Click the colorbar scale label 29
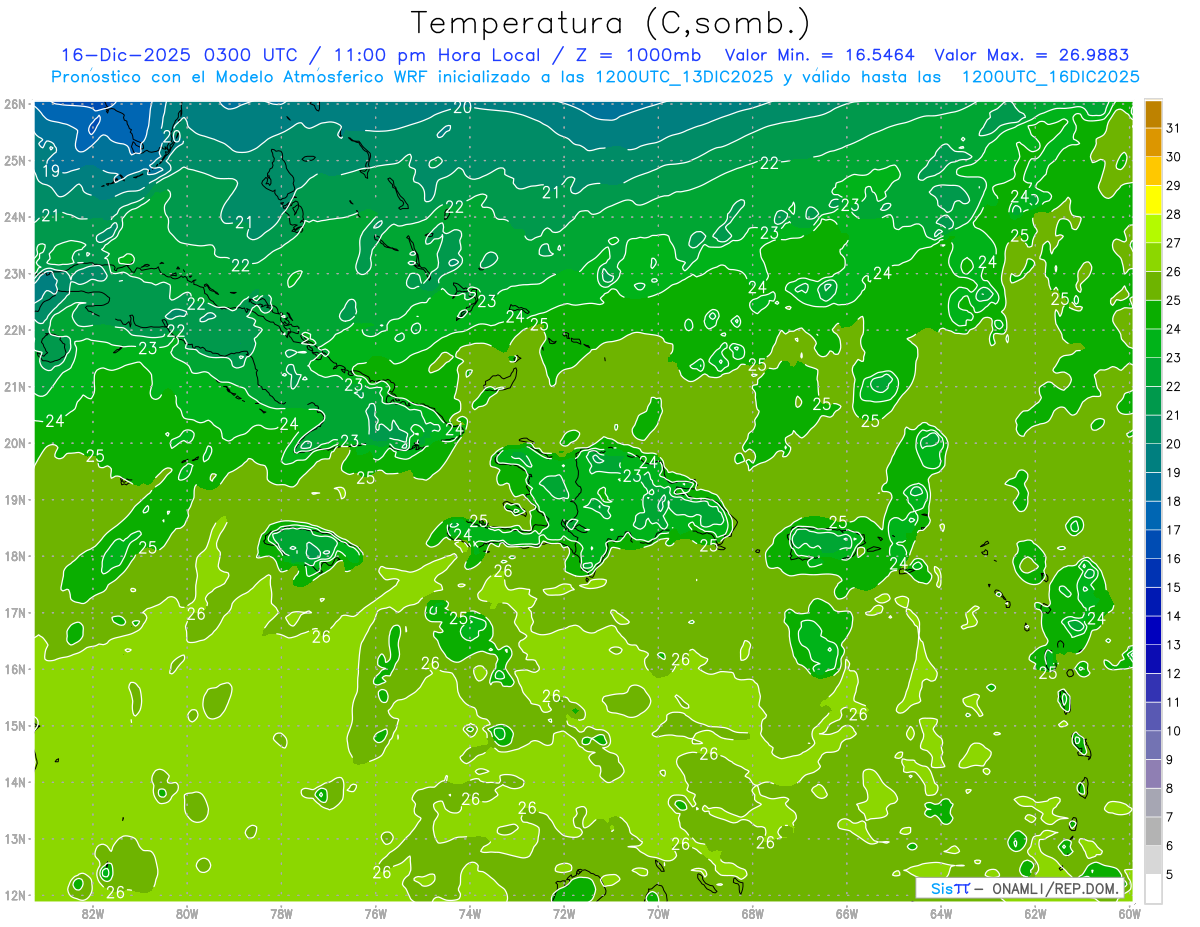The height and width of the screenshot is (927, 1200). coord(1173,185)
